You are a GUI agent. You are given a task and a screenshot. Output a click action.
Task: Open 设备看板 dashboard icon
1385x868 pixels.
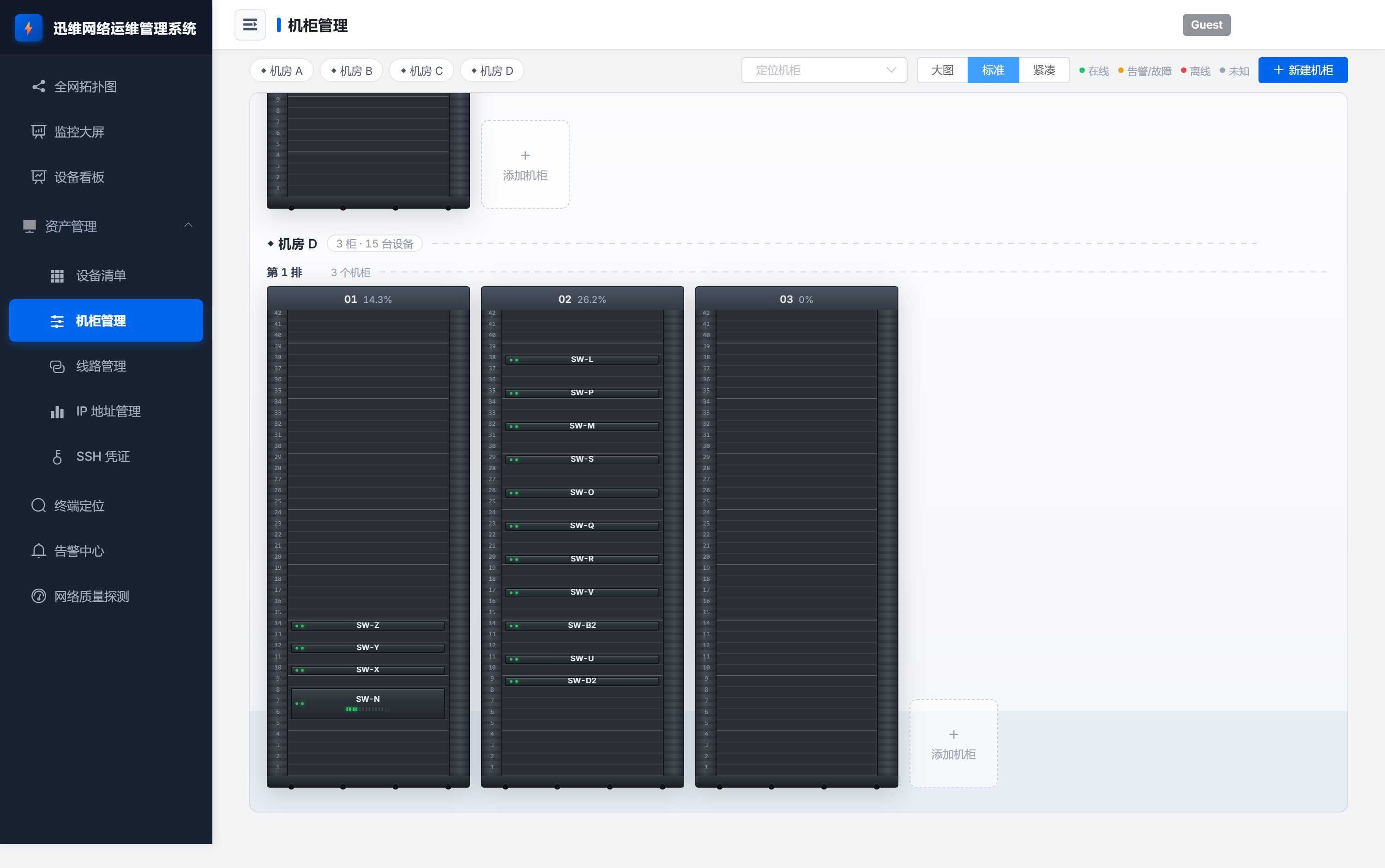point(38,177)
